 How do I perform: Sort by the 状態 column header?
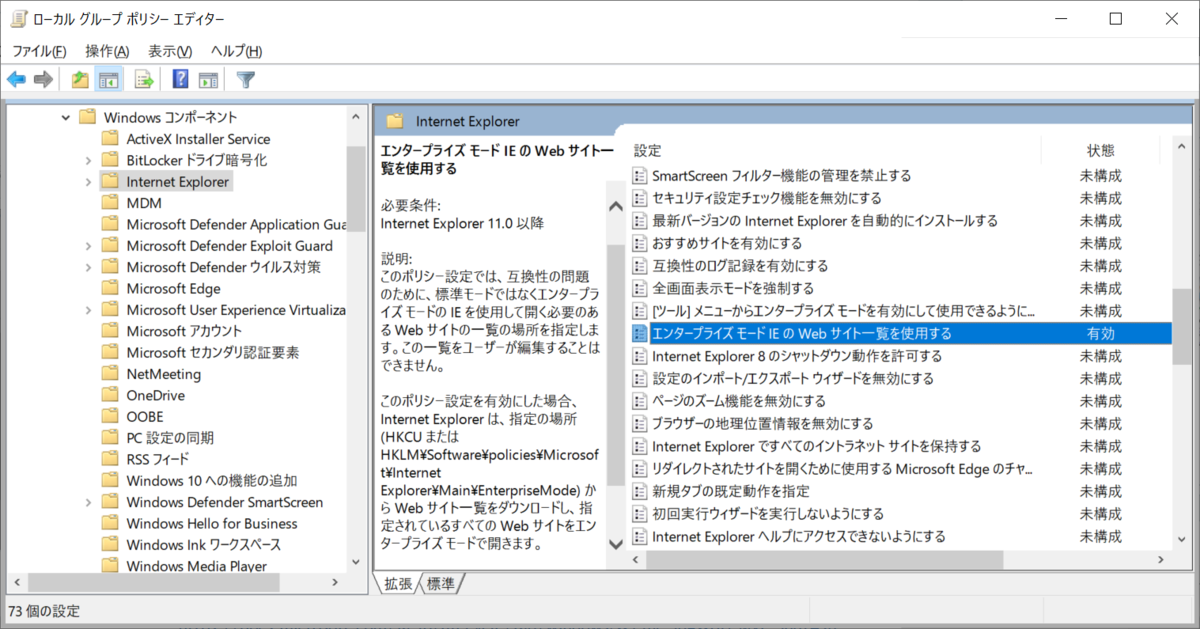click(x=1100, y=150)
